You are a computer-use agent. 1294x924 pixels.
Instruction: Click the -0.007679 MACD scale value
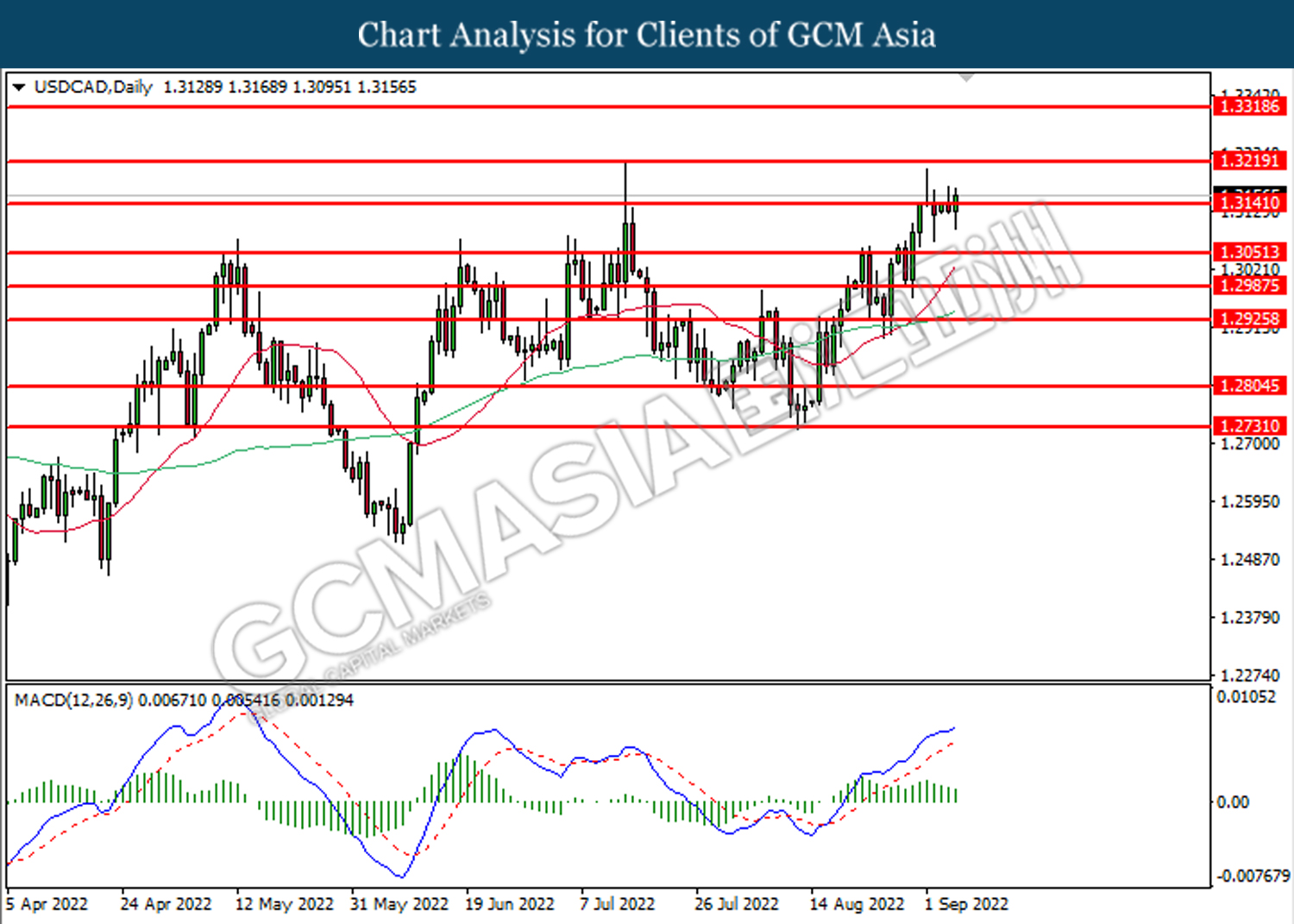click(1253, 877)
